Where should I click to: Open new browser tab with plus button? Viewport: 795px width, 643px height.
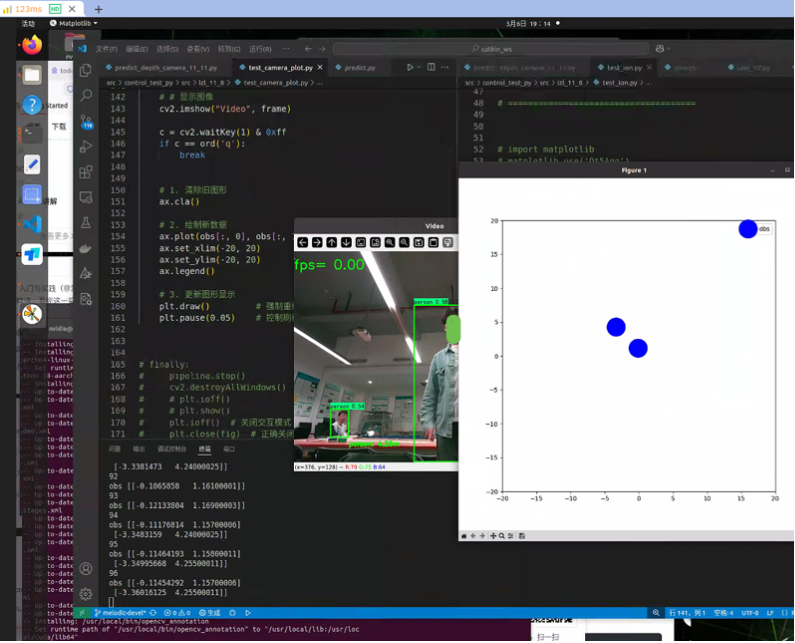click(98, 9)
